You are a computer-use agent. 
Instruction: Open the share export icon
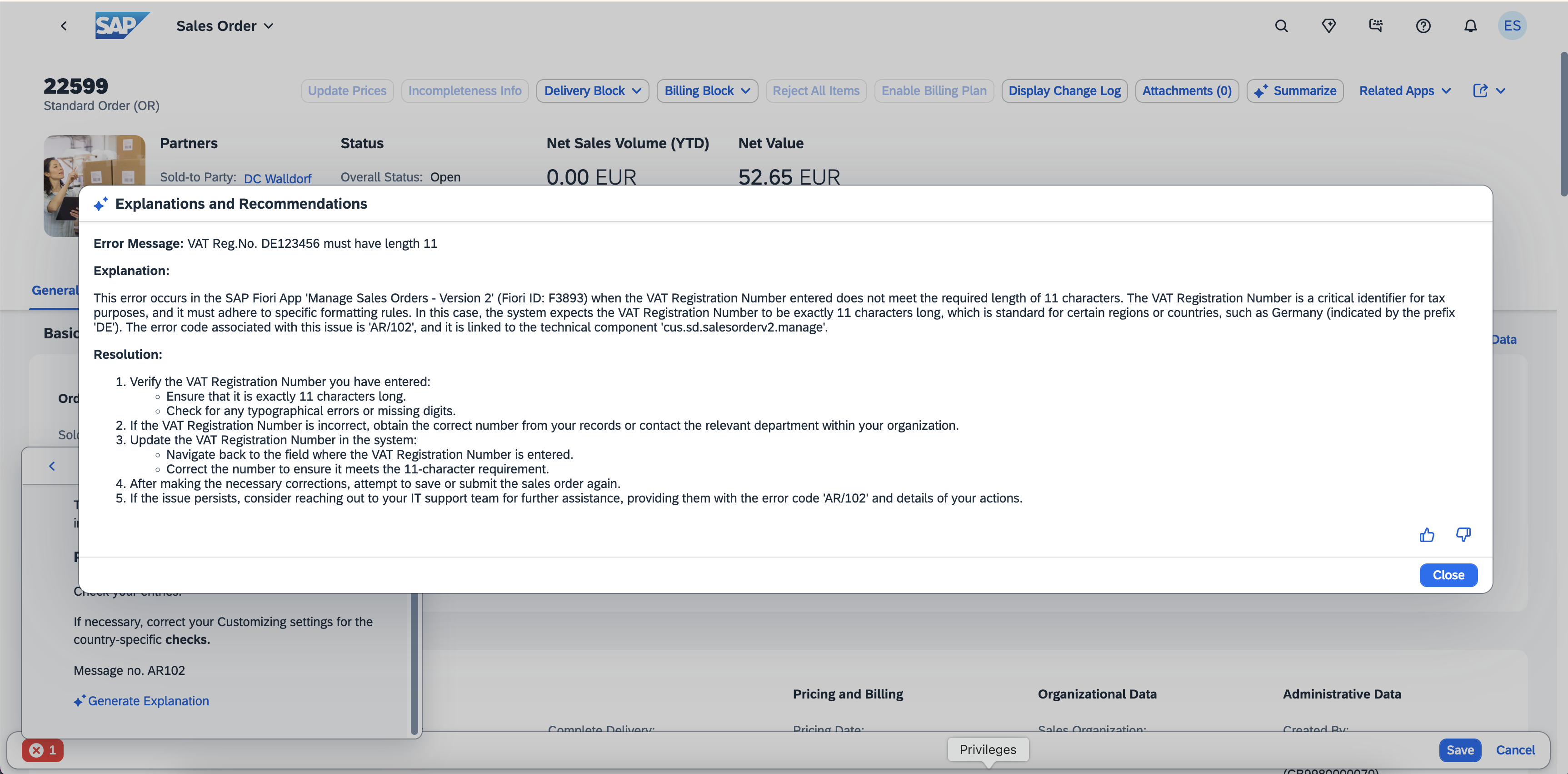[x=1480, y=91]
